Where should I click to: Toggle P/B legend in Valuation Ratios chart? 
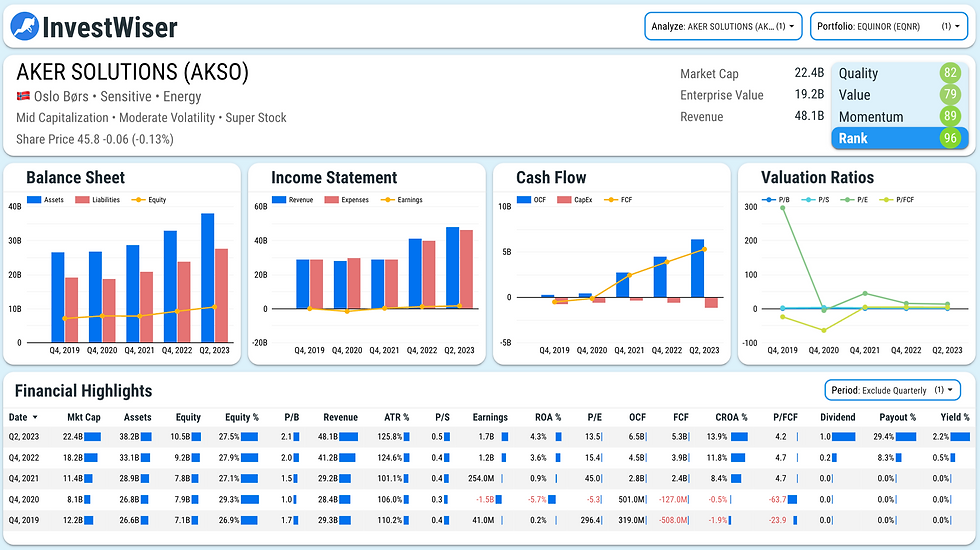pyautogui.click(x=776, y=200)
